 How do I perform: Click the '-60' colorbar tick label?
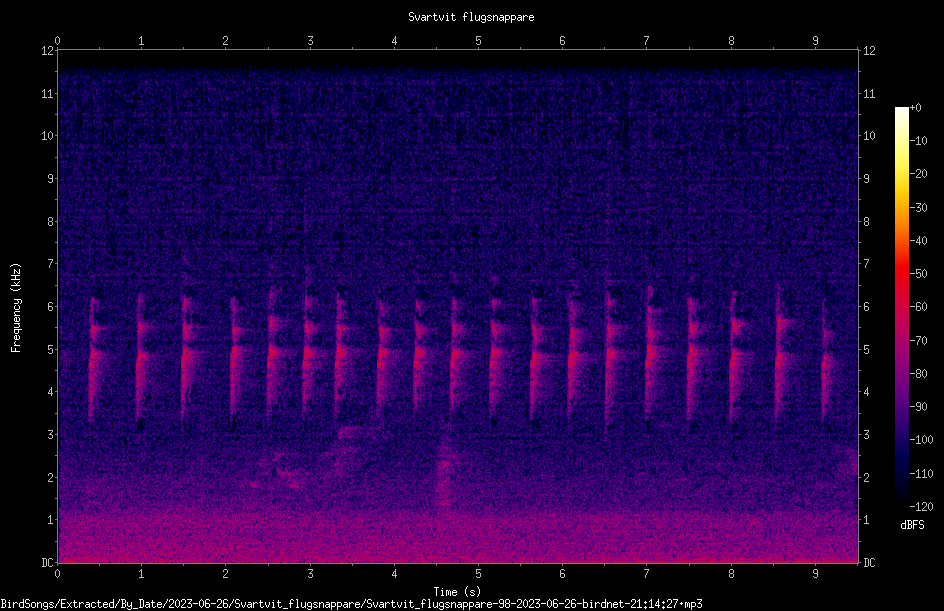pyautogui.click(x=918, y=307)
